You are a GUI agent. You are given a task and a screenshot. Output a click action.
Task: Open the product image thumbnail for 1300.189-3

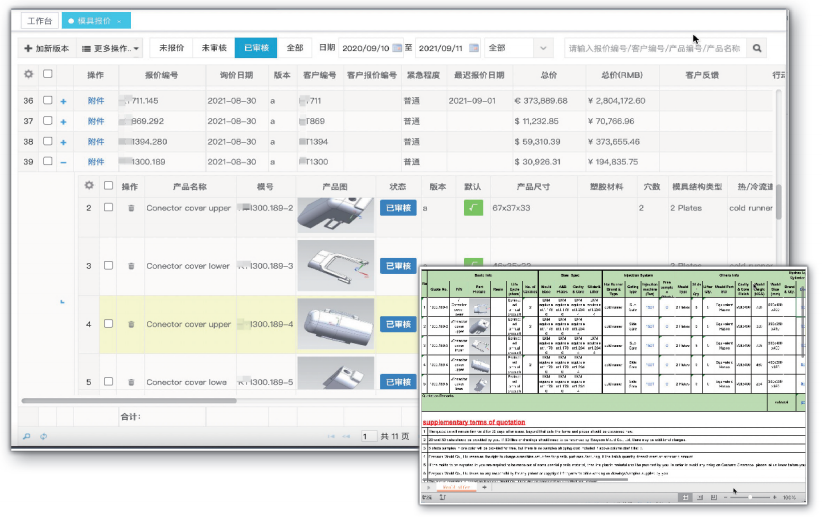pos(336,266)
